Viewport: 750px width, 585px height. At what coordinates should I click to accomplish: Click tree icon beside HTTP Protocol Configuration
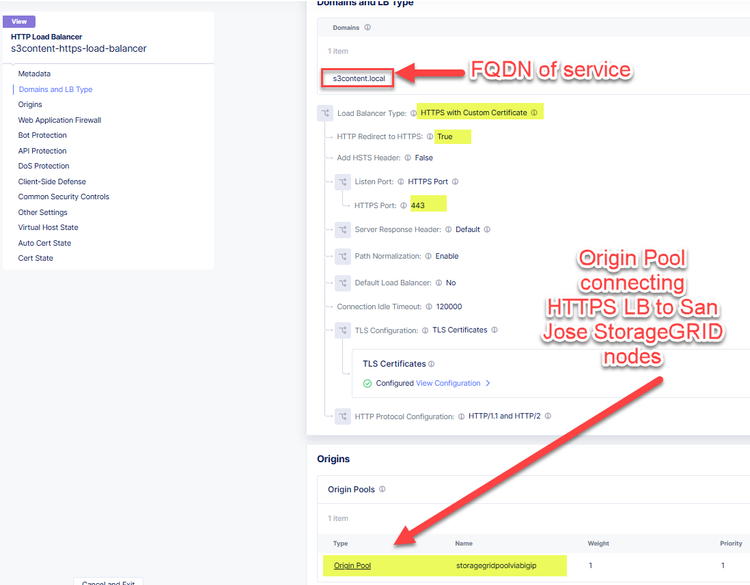point(343,417)
